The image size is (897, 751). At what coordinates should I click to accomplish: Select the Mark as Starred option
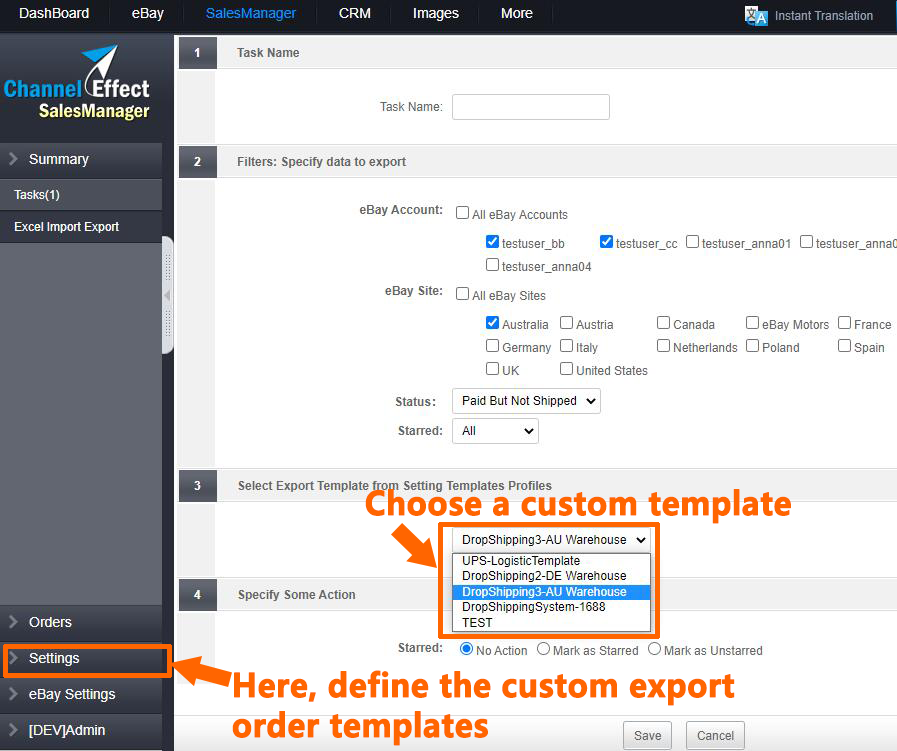pyautogui.click(x=543, y=649)
